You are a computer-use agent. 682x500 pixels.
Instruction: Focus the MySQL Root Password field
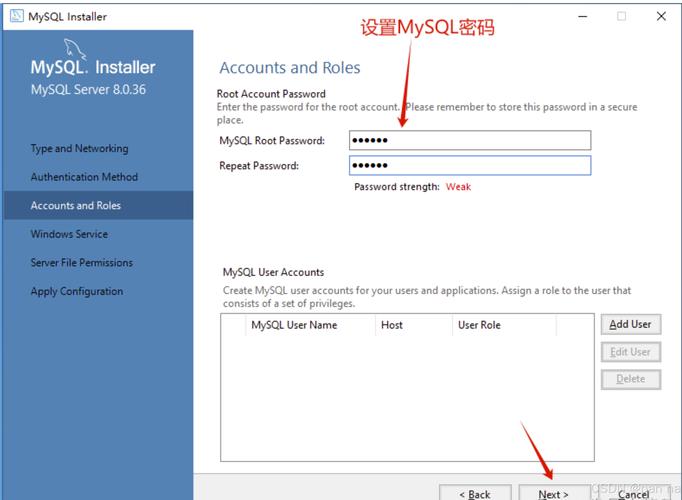(x=470, y=141)
